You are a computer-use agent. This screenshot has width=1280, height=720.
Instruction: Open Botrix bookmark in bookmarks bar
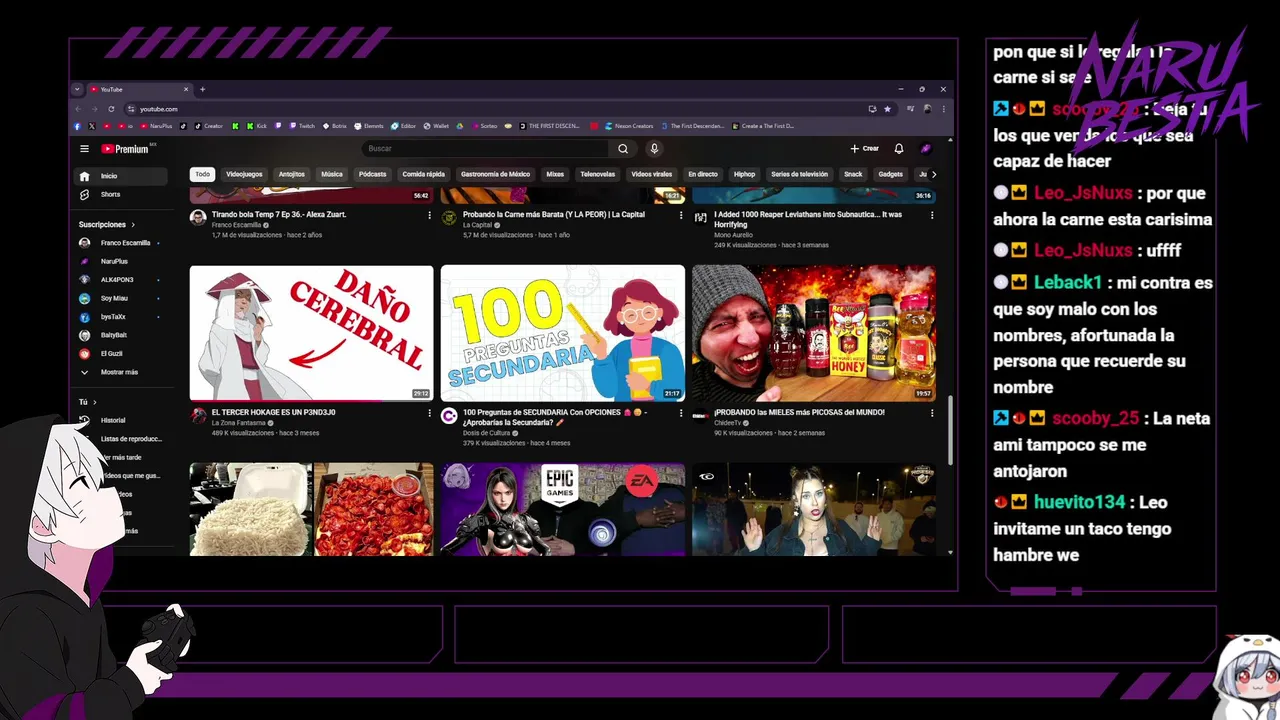335,126
